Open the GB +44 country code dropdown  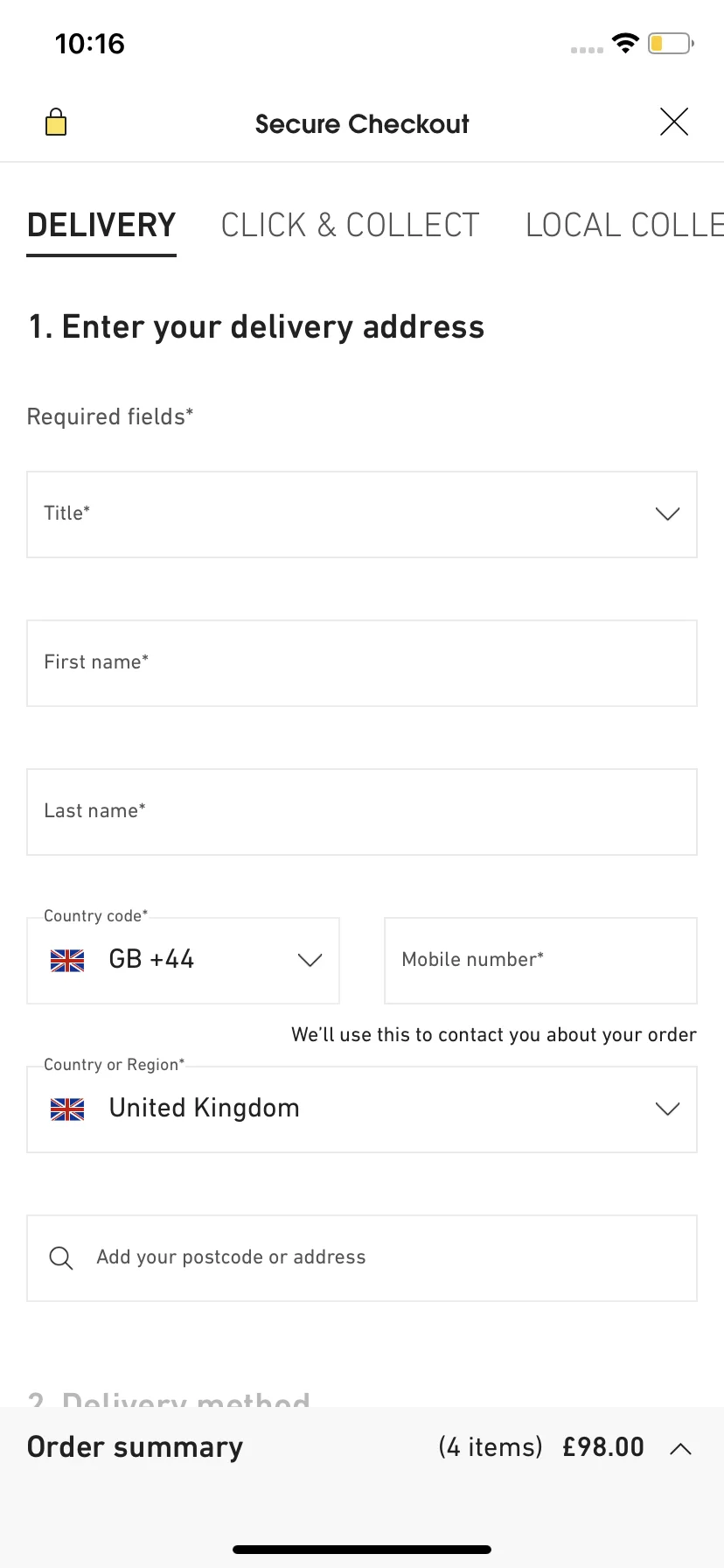[184, 961]
